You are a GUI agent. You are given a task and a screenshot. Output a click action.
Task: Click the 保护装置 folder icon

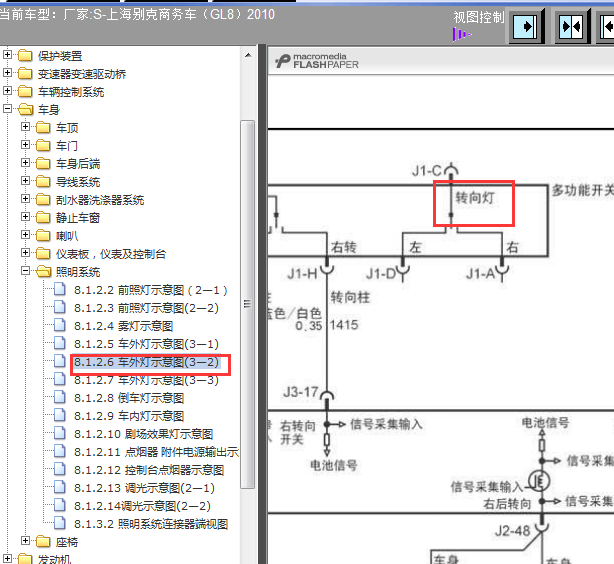pos(25,56)
